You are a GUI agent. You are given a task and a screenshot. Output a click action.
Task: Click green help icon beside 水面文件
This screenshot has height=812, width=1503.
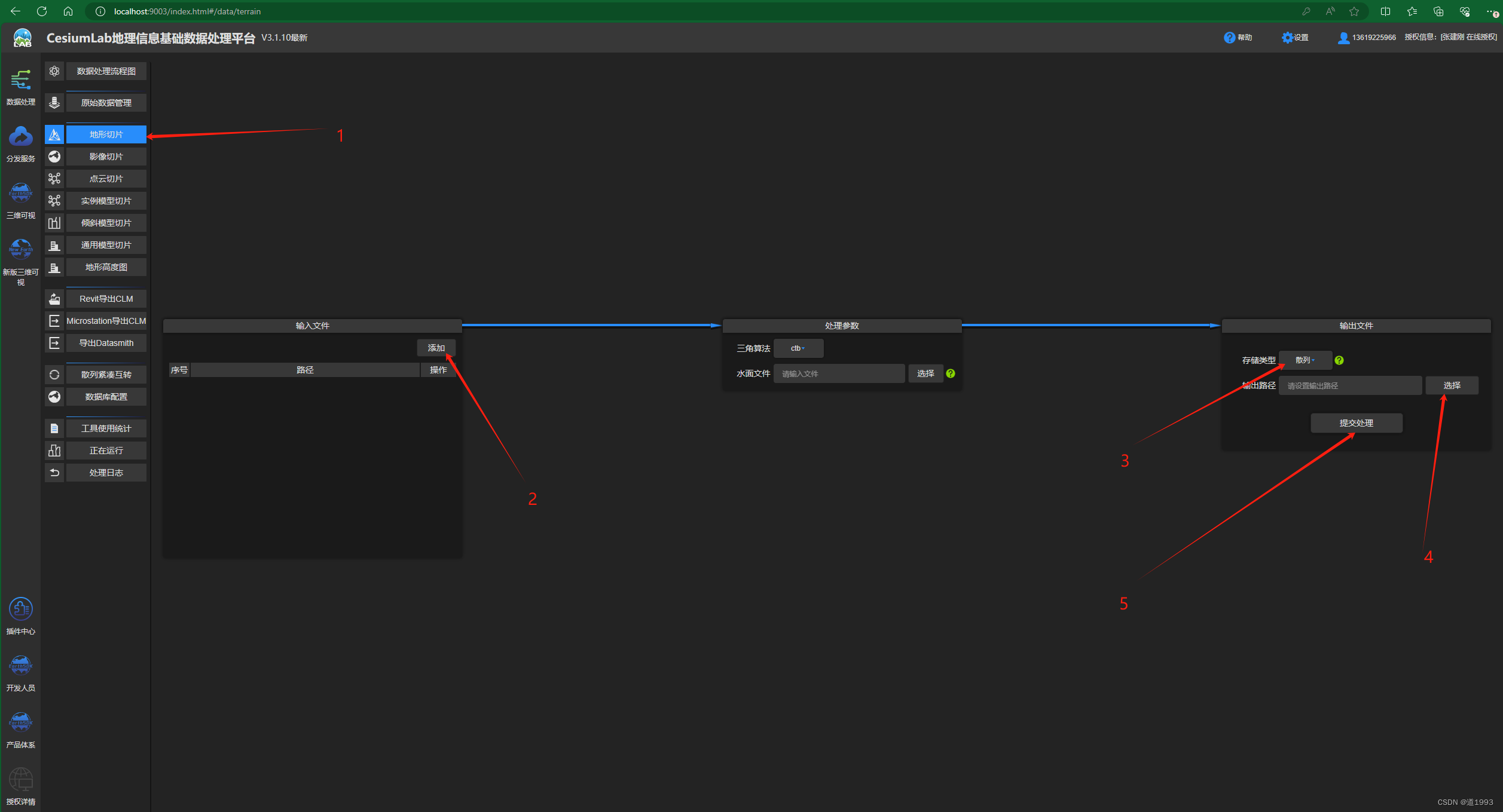click(951, 373)
